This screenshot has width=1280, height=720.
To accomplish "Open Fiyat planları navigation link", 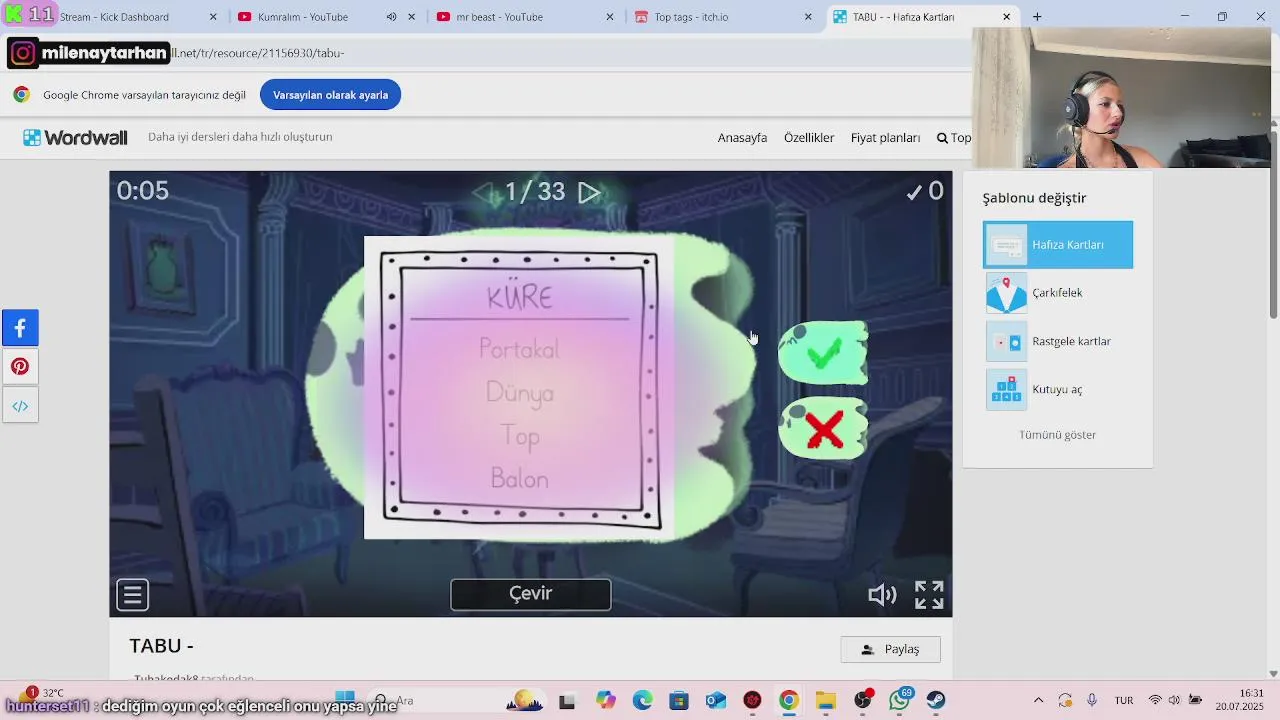I will click(885, 138).
